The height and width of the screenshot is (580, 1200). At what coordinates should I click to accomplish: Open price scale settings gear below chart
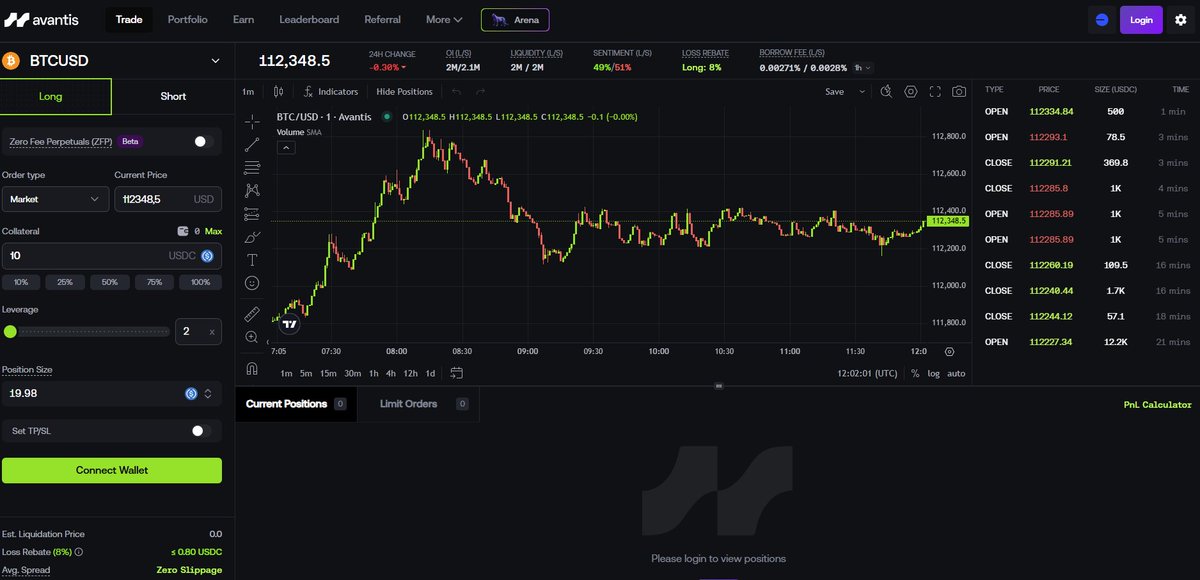click(949, 351)
